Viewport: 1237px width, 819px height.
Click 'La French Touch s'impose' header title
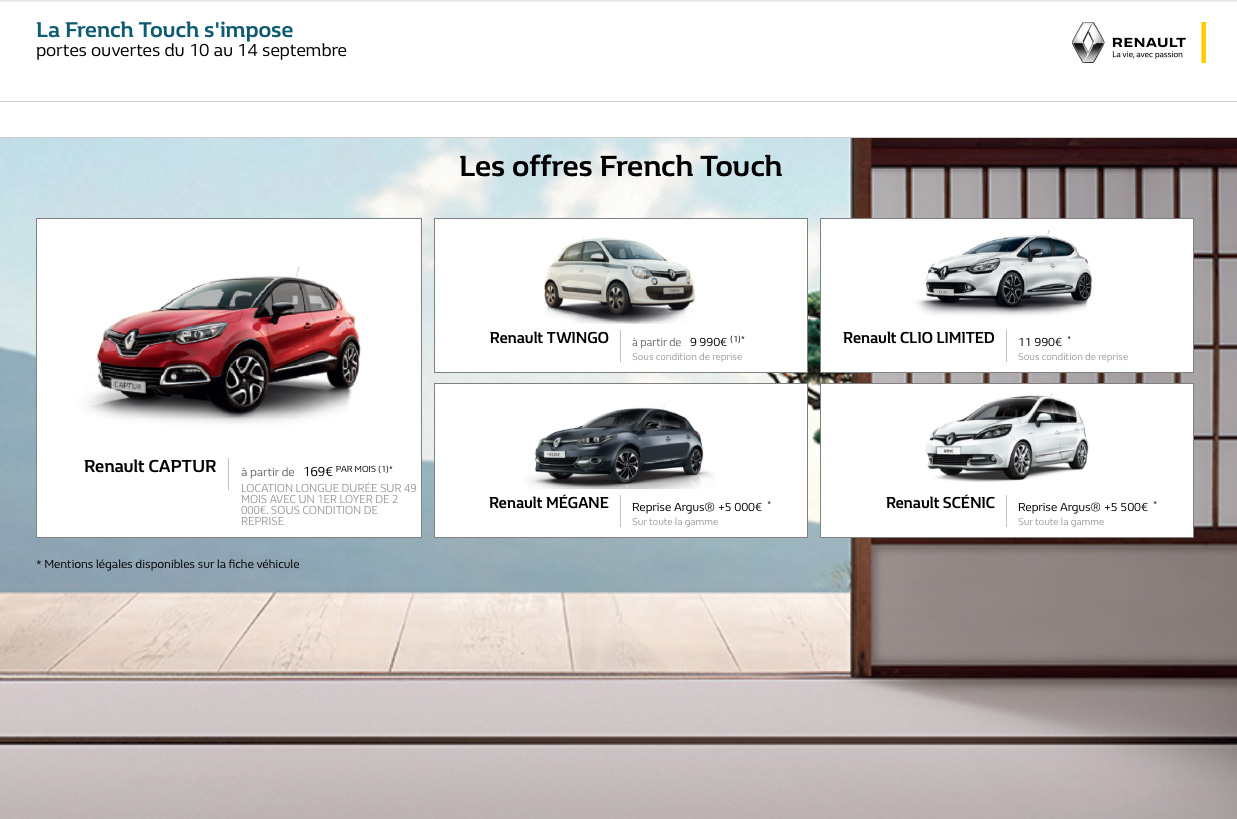point(165,30)
